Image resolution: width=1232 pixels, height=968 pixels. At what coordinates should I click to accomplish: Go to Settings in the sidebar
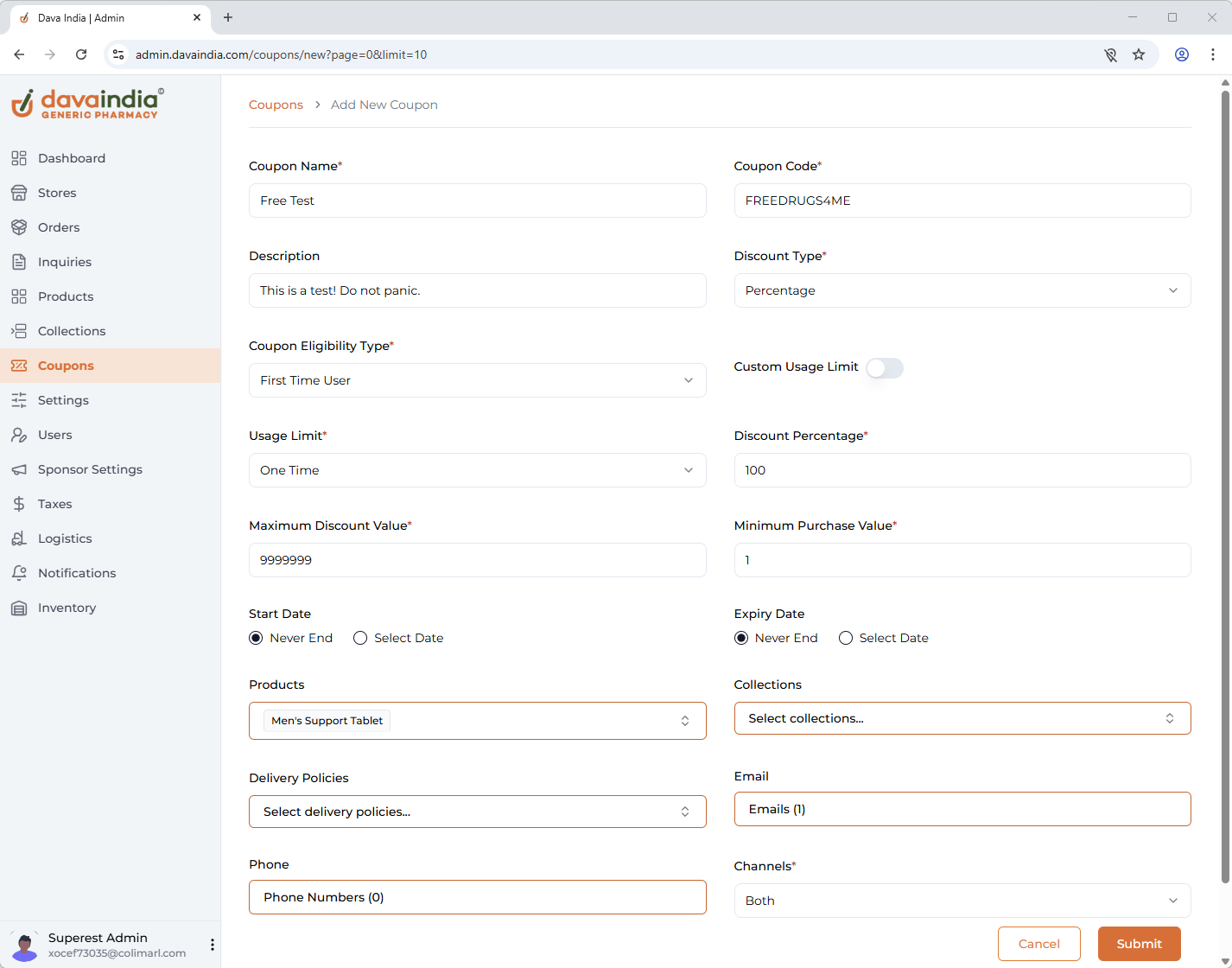click(x=63, y=400)
